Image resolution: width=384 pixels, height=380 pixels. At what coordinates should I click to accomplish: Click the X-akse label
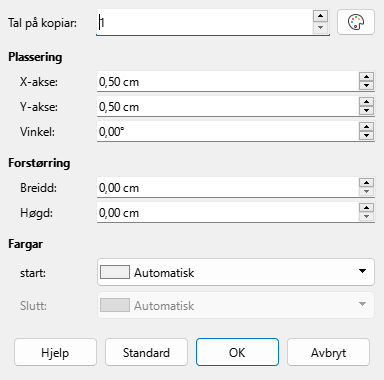pyautogui.click(x=39, y=82)
